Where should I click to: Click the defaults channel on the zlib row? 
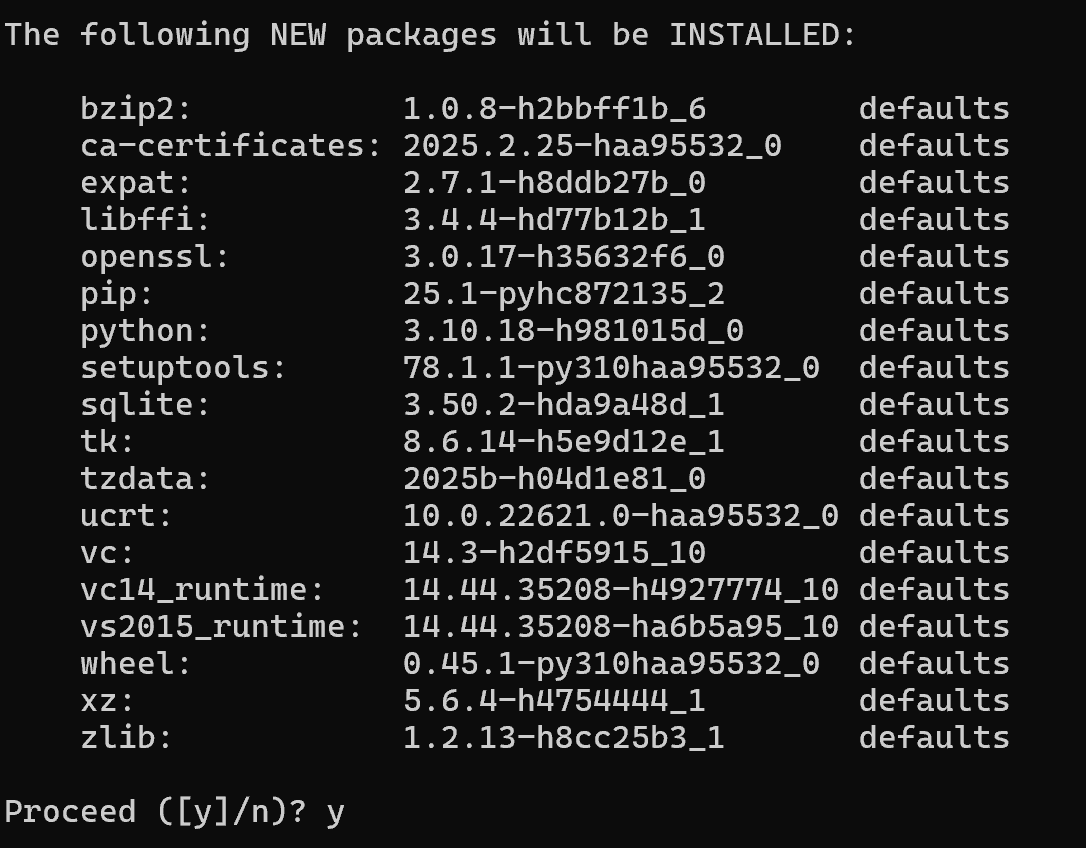(934, 738)
